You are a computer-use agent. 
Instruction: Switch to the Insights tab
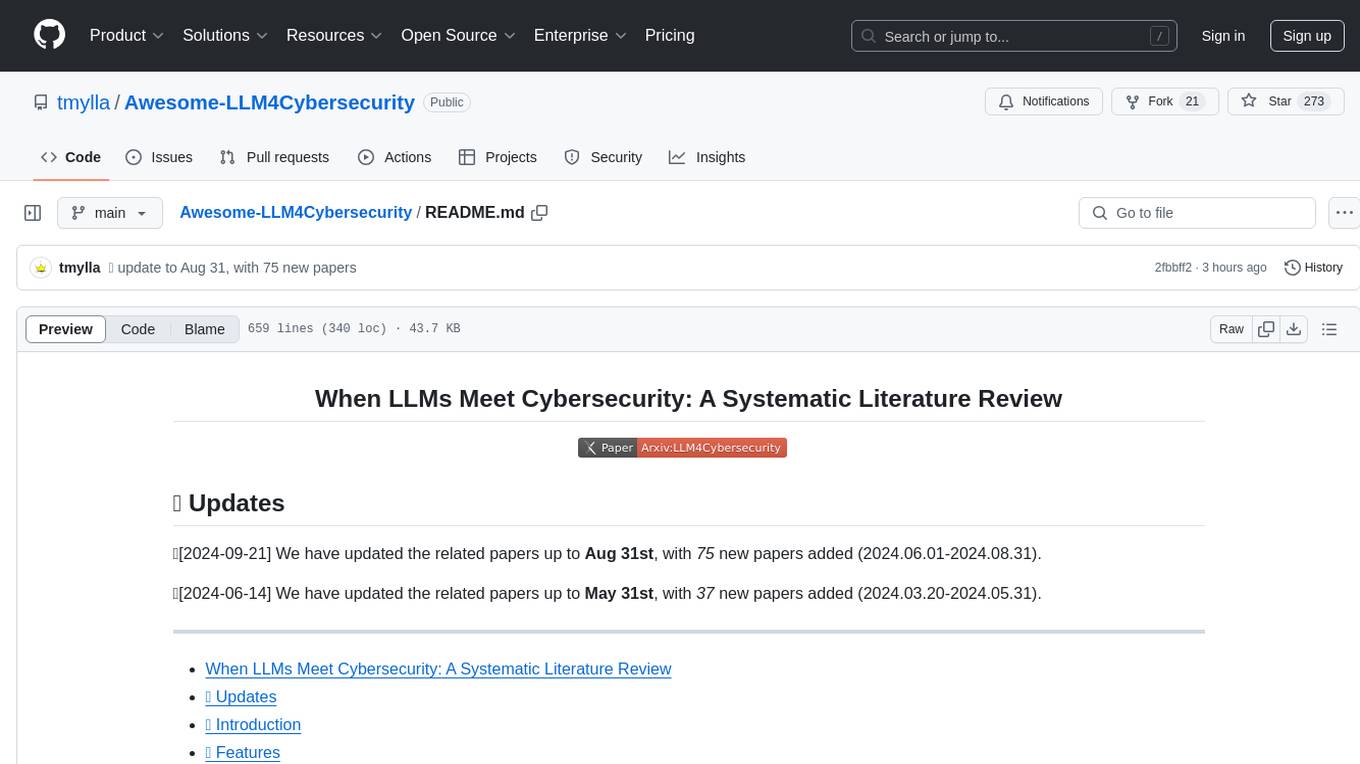707,157
